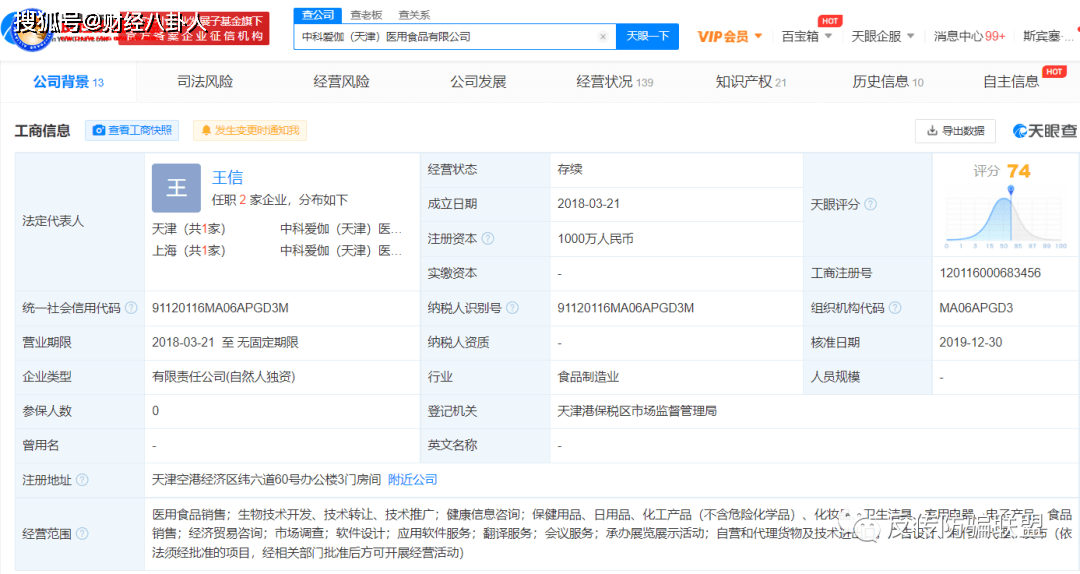Click the 王 avatar thumbnail

click(176, 187)
